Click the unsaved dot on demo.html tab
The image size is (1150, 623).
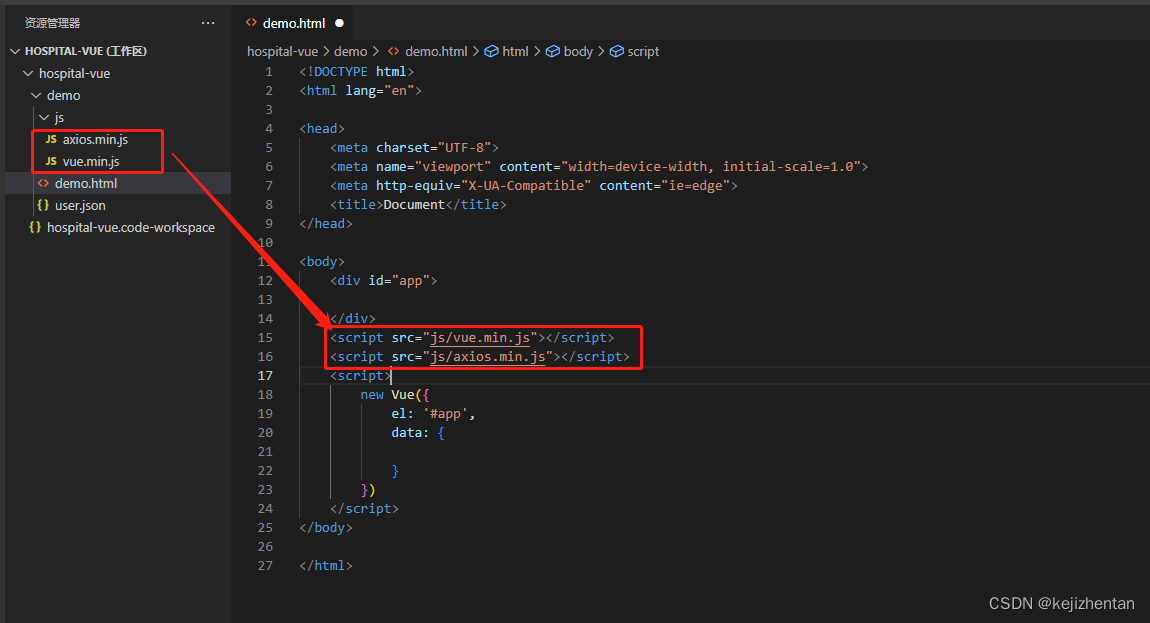tap(340, 23)
